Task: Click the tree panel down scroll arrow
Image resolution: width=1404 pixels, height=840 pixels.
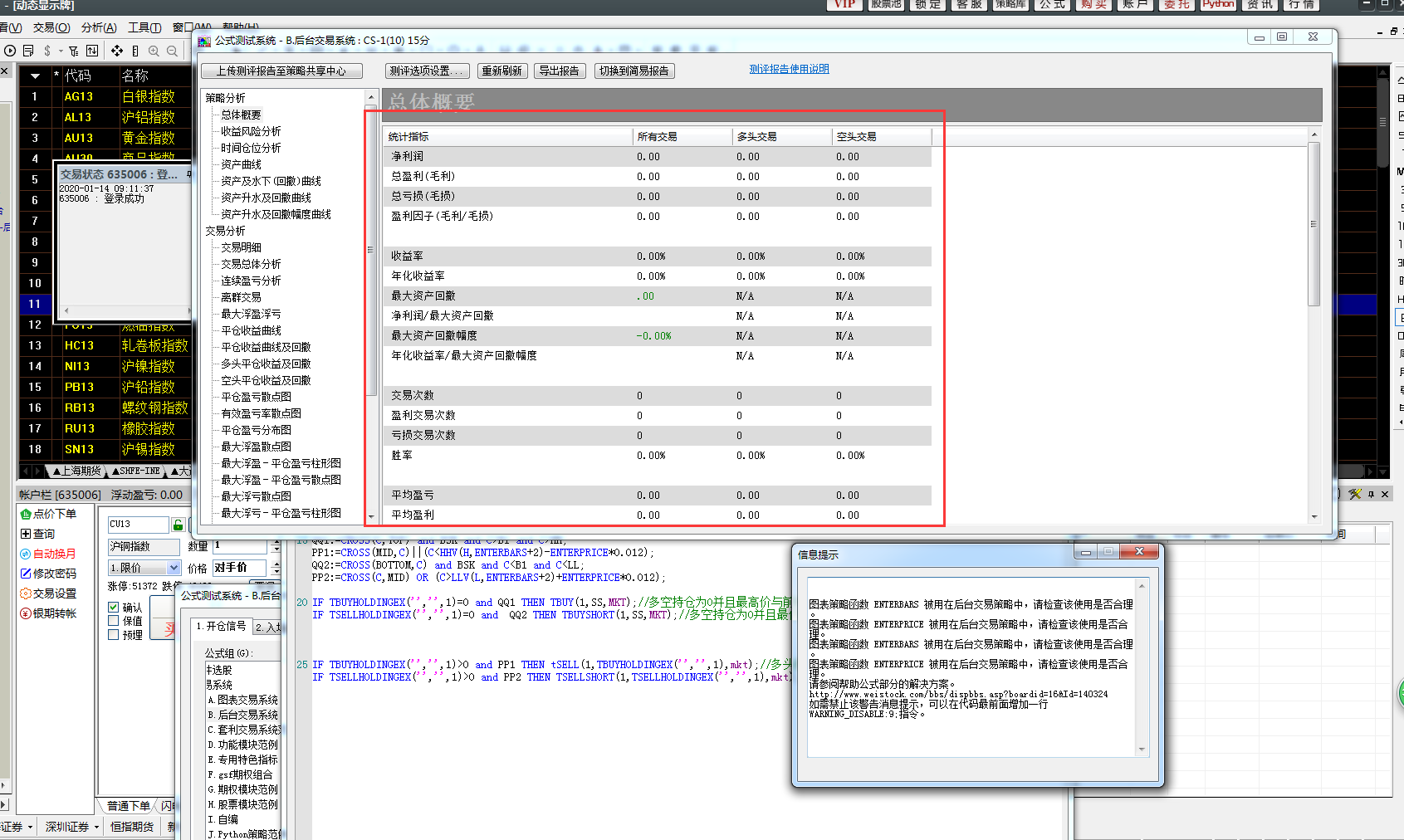Action: pos(371,516)
